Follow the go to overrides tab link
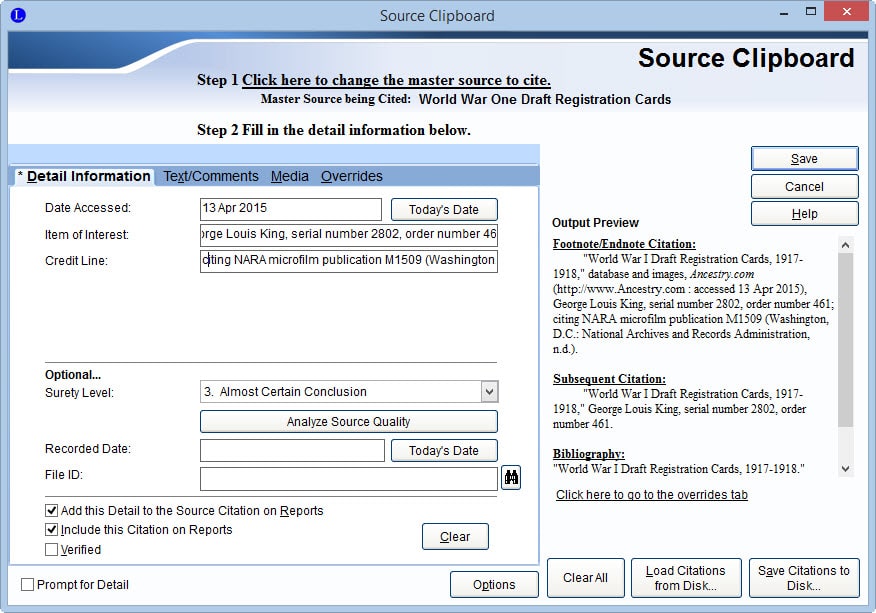 pyautogui.click(x=651, y=495)
